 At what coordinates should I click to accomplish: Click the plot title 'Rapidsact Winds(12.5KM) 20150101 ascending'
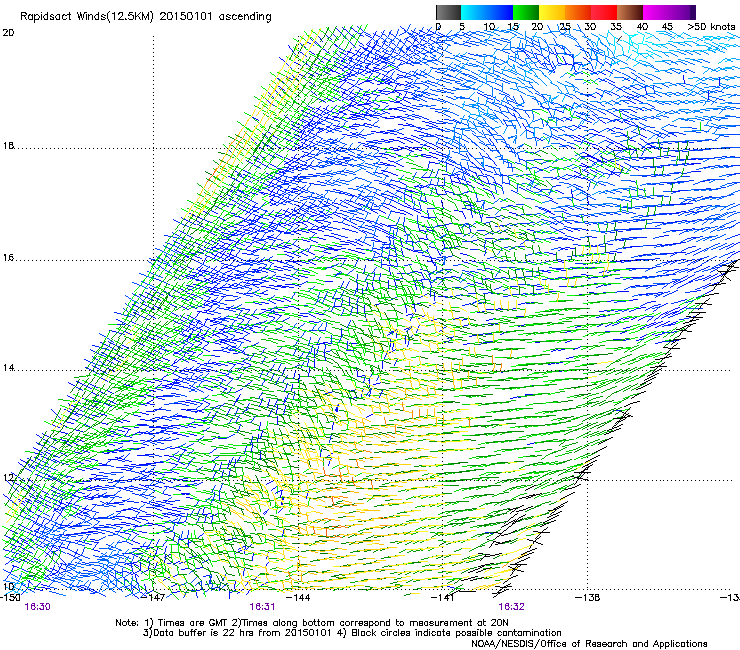point(146,17)
